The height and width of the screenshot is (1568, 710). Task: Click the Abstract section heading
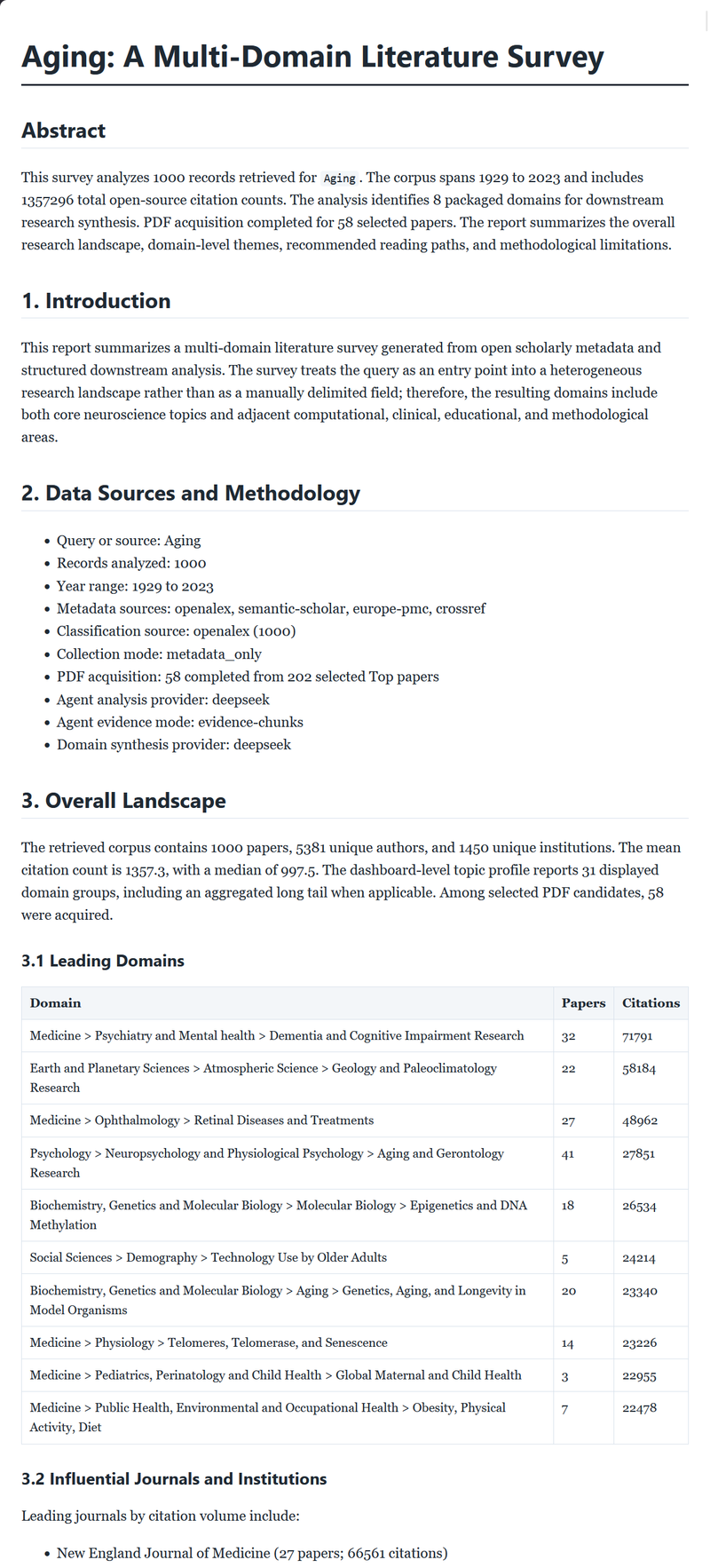[x=63, y=131]
